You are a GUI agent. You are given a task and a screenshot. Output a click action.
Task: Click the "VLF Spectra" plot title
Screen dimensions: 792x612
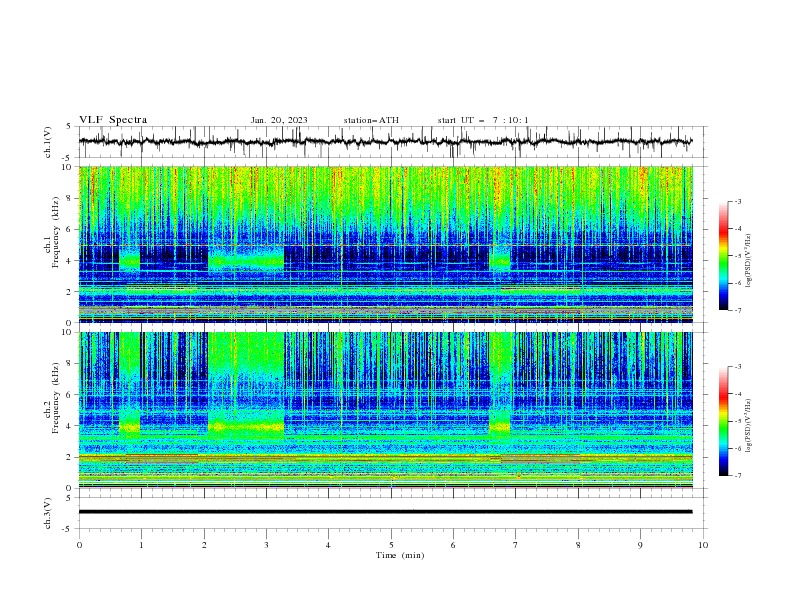(x=113, y=120)
